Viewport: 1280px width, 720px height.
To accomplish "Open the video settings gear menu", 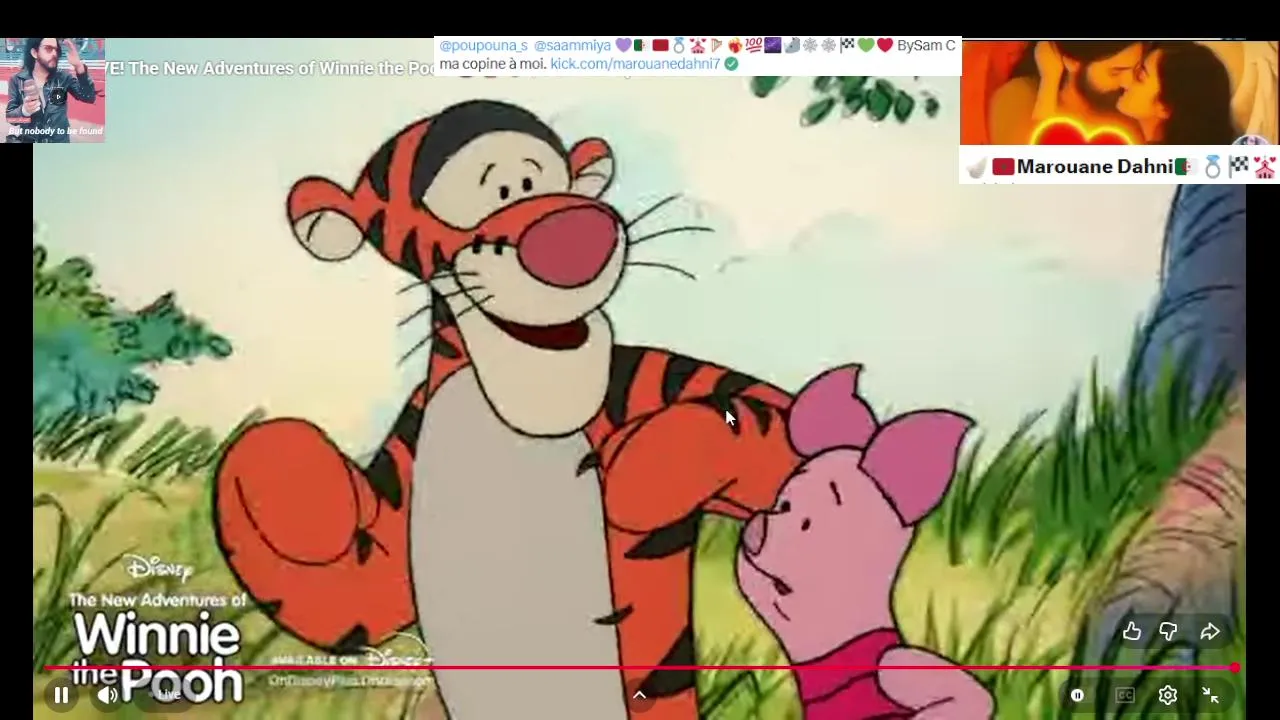I will click(x=1168, y=695).
